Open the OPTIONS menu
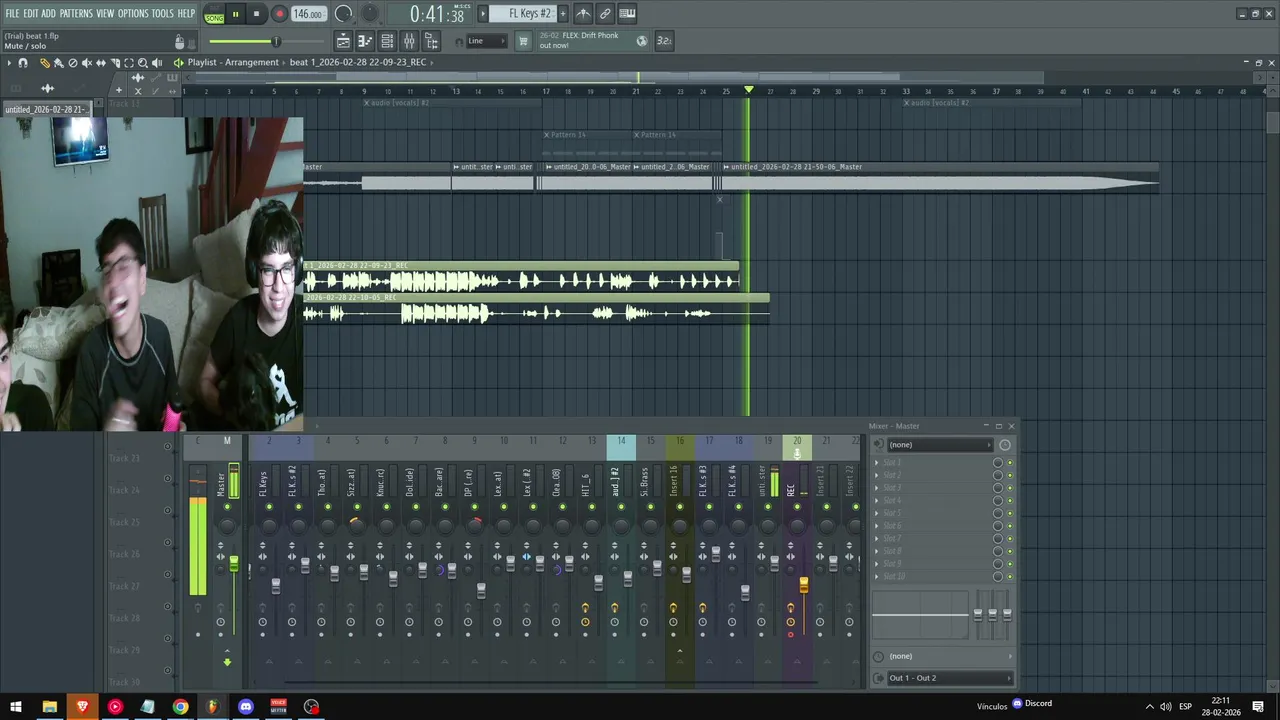Image resolution: width=1280 pixels, height=720 pixels. pos(133,13)
